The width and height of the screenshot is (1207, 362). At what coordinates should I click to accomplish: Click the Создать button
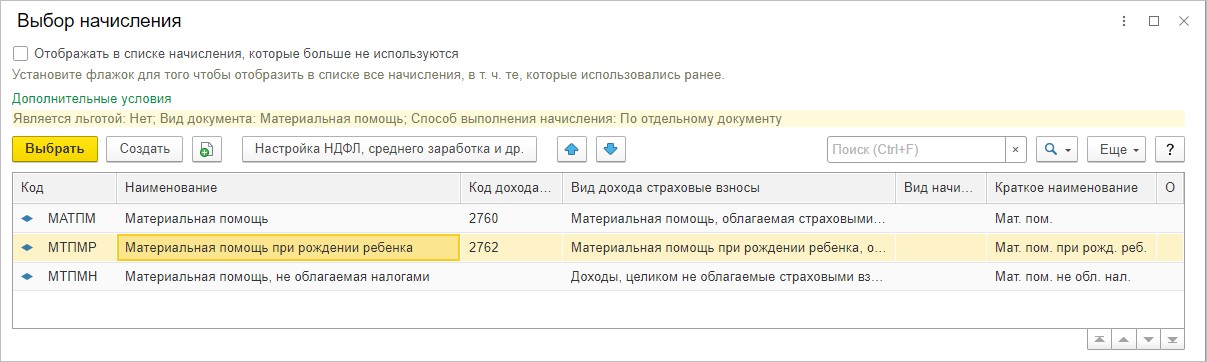click(x=144, y=149)
